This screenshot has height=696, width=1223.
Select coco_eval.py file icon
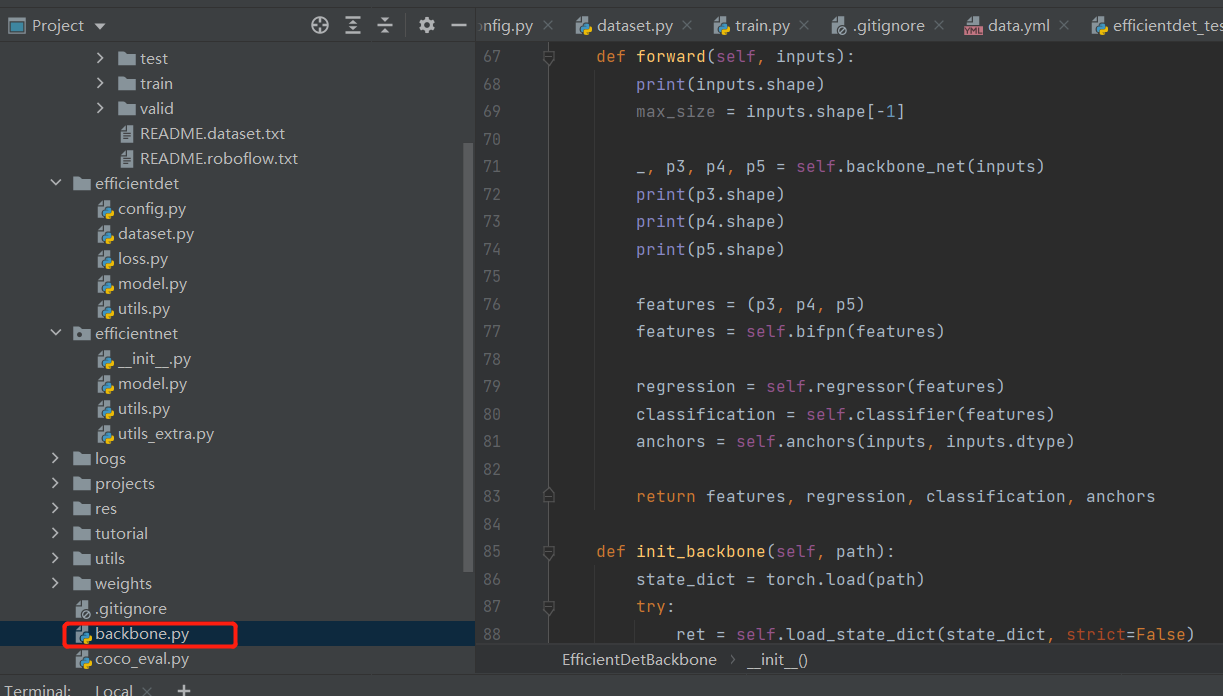coord(83,659)
